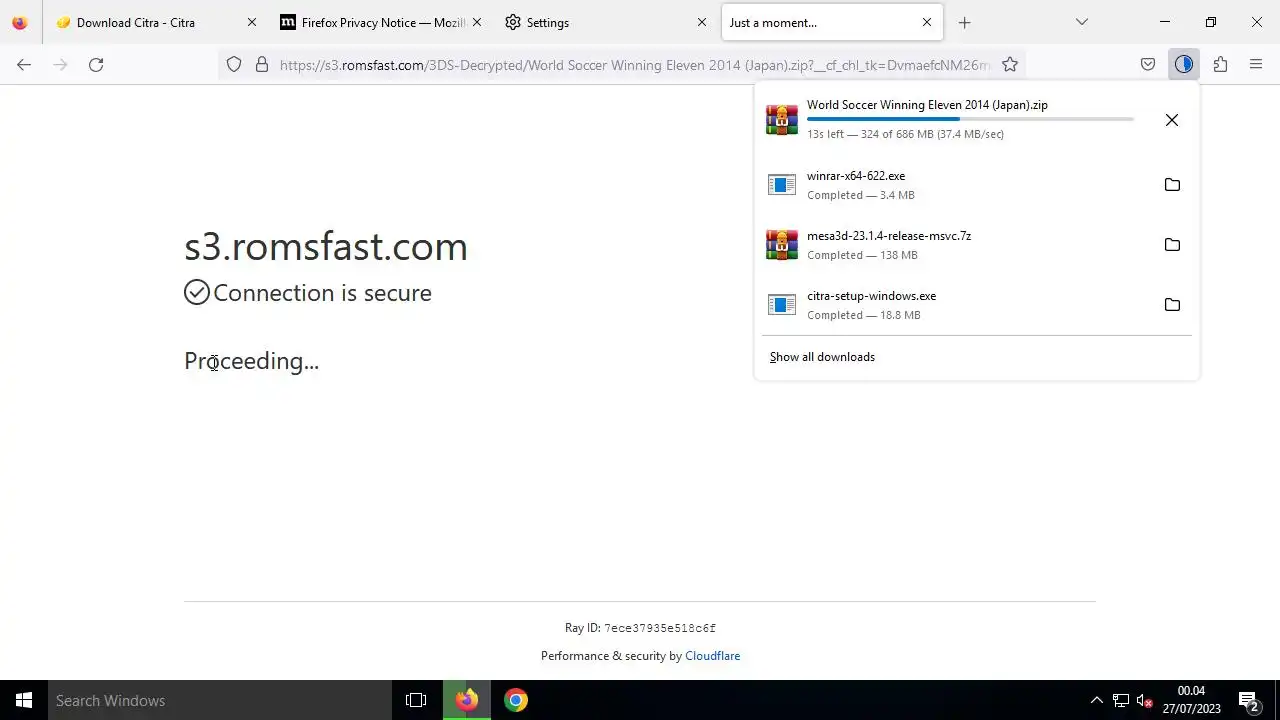This screenshot has width=1280, height=720.
Task: Close the Firefox Privacy Notice tab
Action: tap(477, 22)
